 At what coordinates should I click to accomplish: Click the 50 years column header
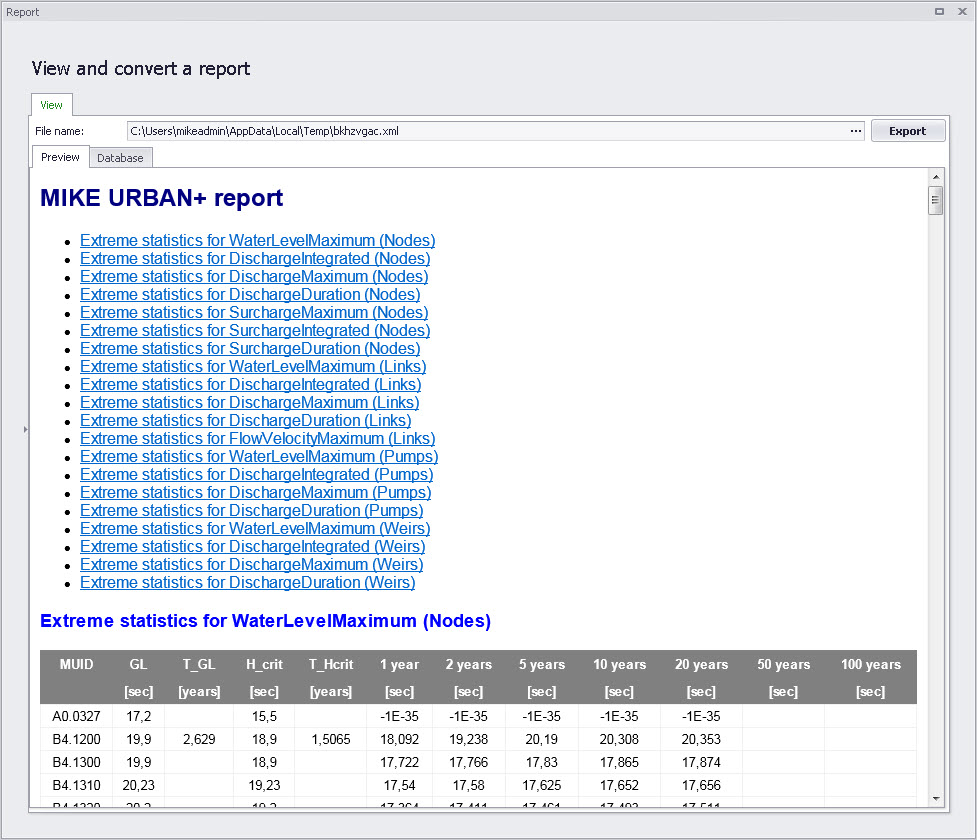[x=783, y=665]
